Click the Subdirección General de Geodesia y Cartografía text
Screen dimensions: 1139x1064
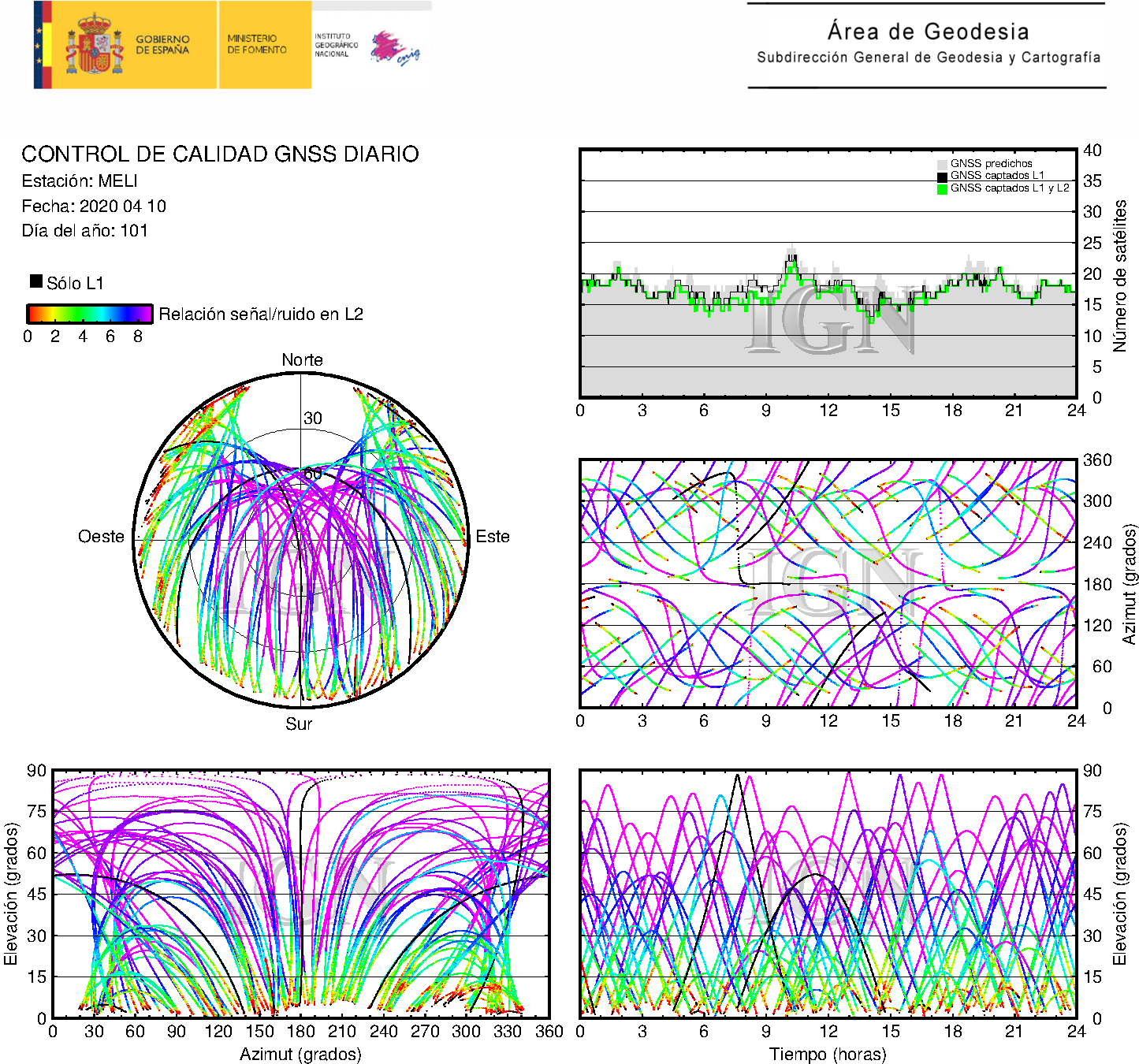point(928,58)
